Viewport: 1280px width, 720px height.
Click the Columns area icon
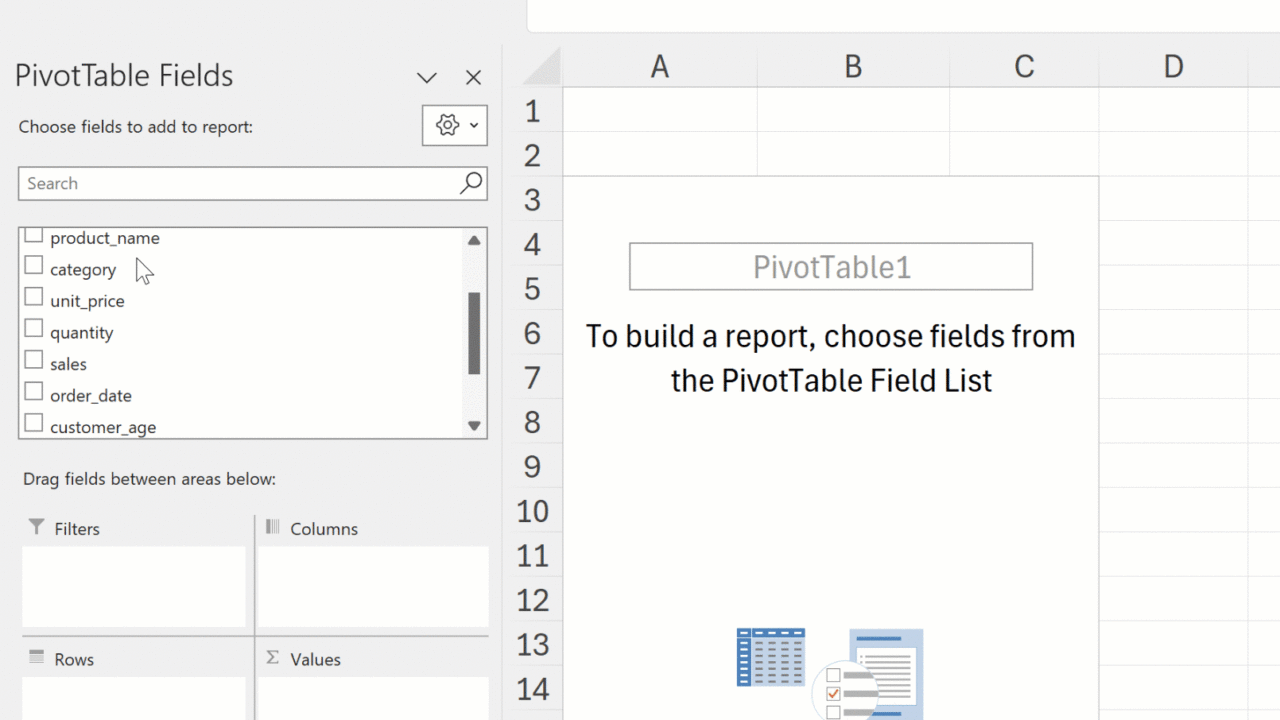(x=272, y=527)
